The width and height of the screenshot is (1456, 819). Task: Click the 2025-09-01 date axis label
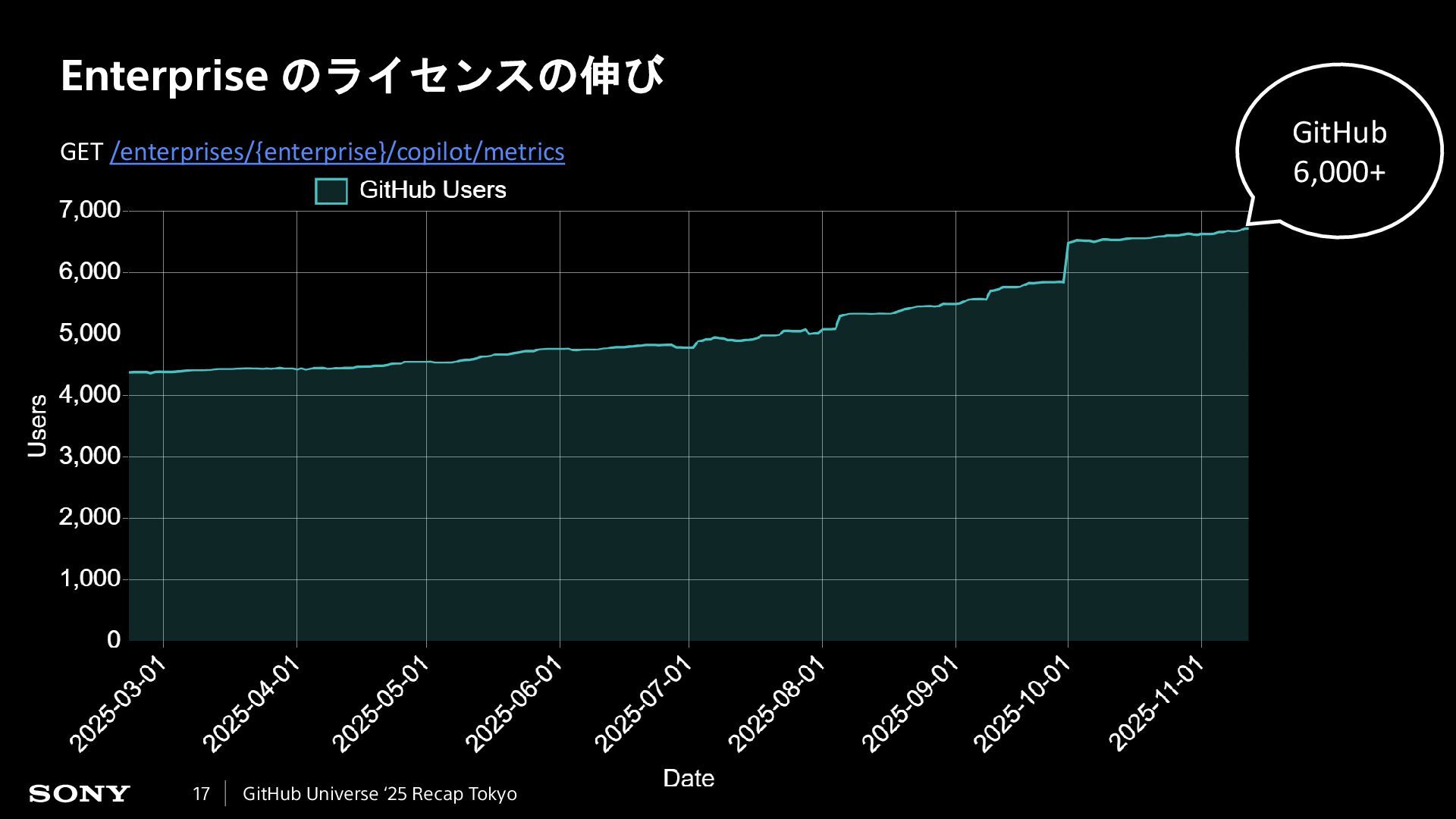coord(911,705)
